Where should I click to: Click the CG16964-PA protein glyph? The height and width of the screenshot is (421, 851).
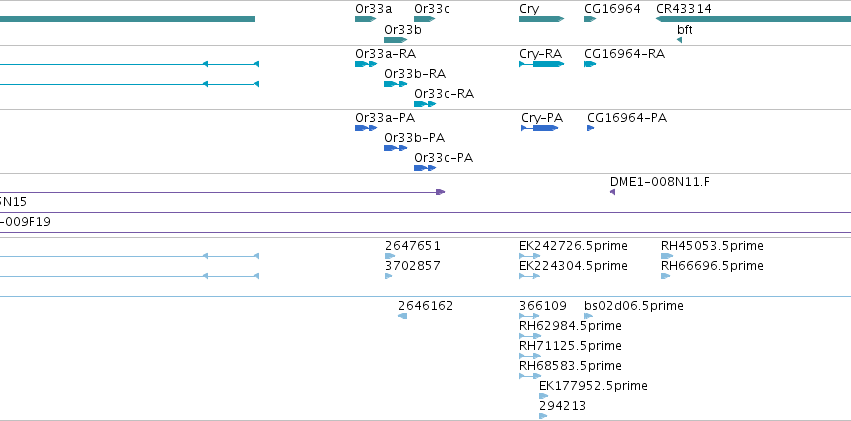tap(590, 128)
